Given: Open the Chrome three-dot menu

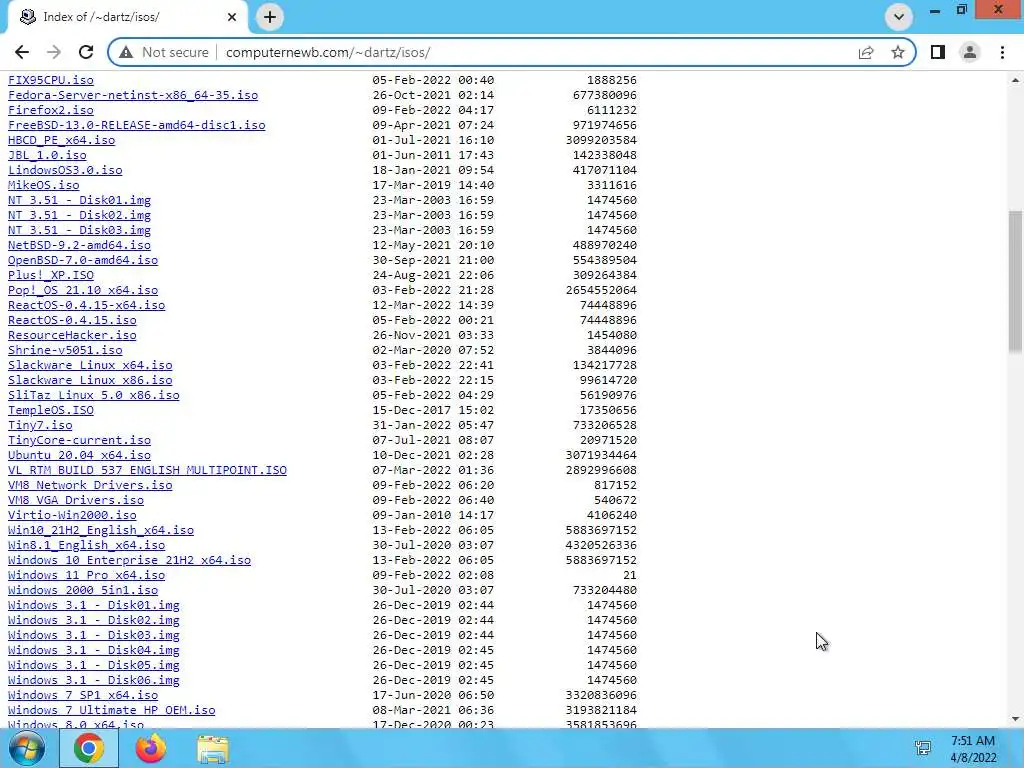Looking at the screenshot, I should coord(1002,52).
